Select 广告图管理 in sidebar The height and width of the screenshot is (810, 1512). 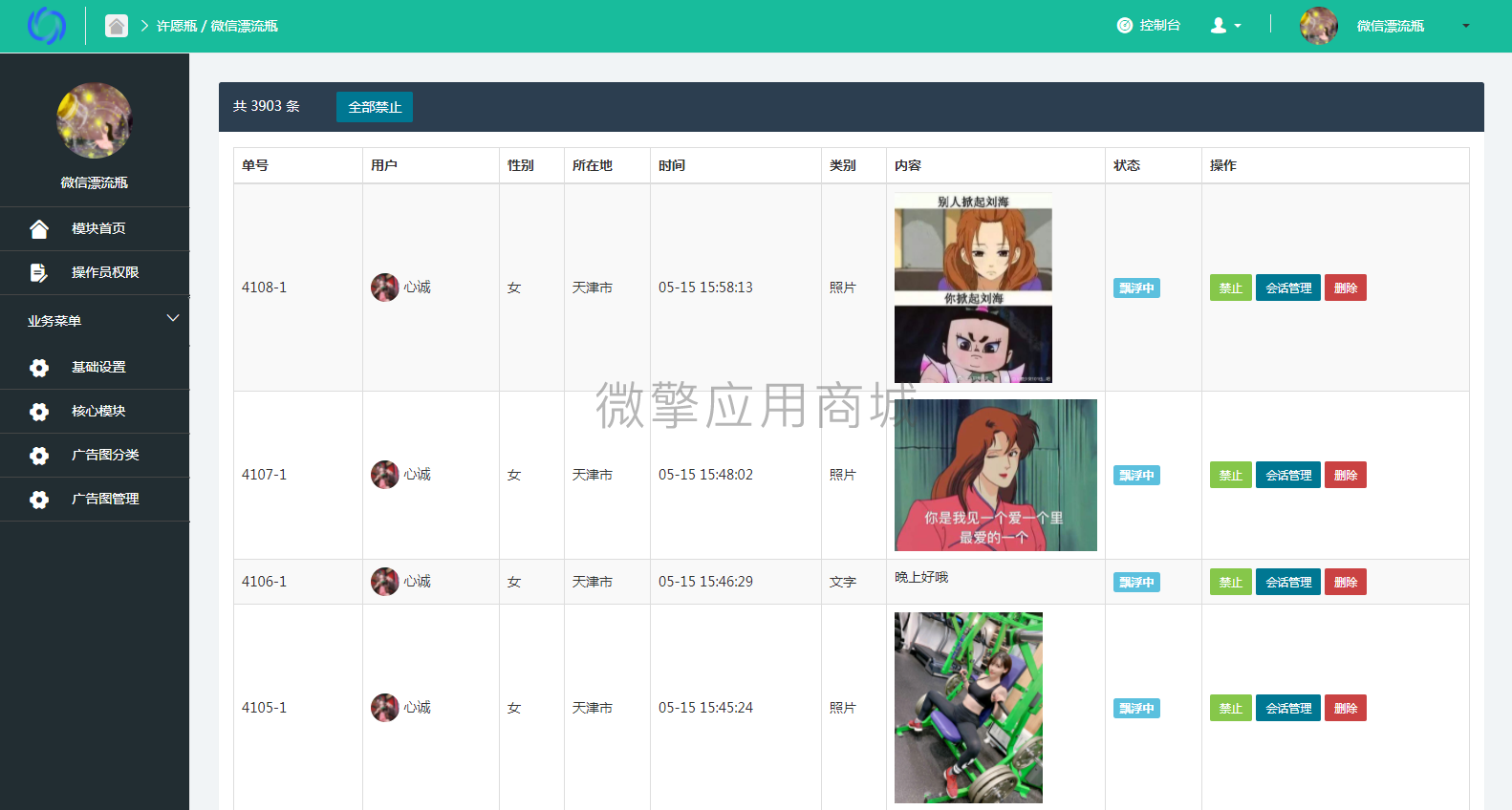click(95, 499)
